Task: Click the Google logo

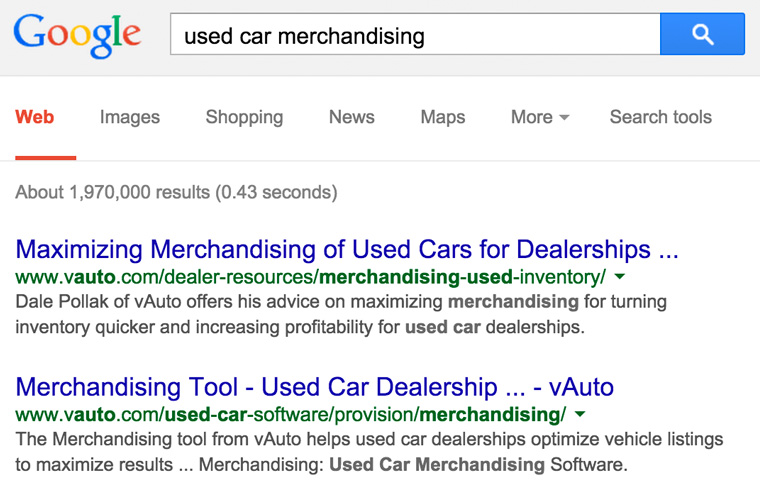Action: [78, 35]
